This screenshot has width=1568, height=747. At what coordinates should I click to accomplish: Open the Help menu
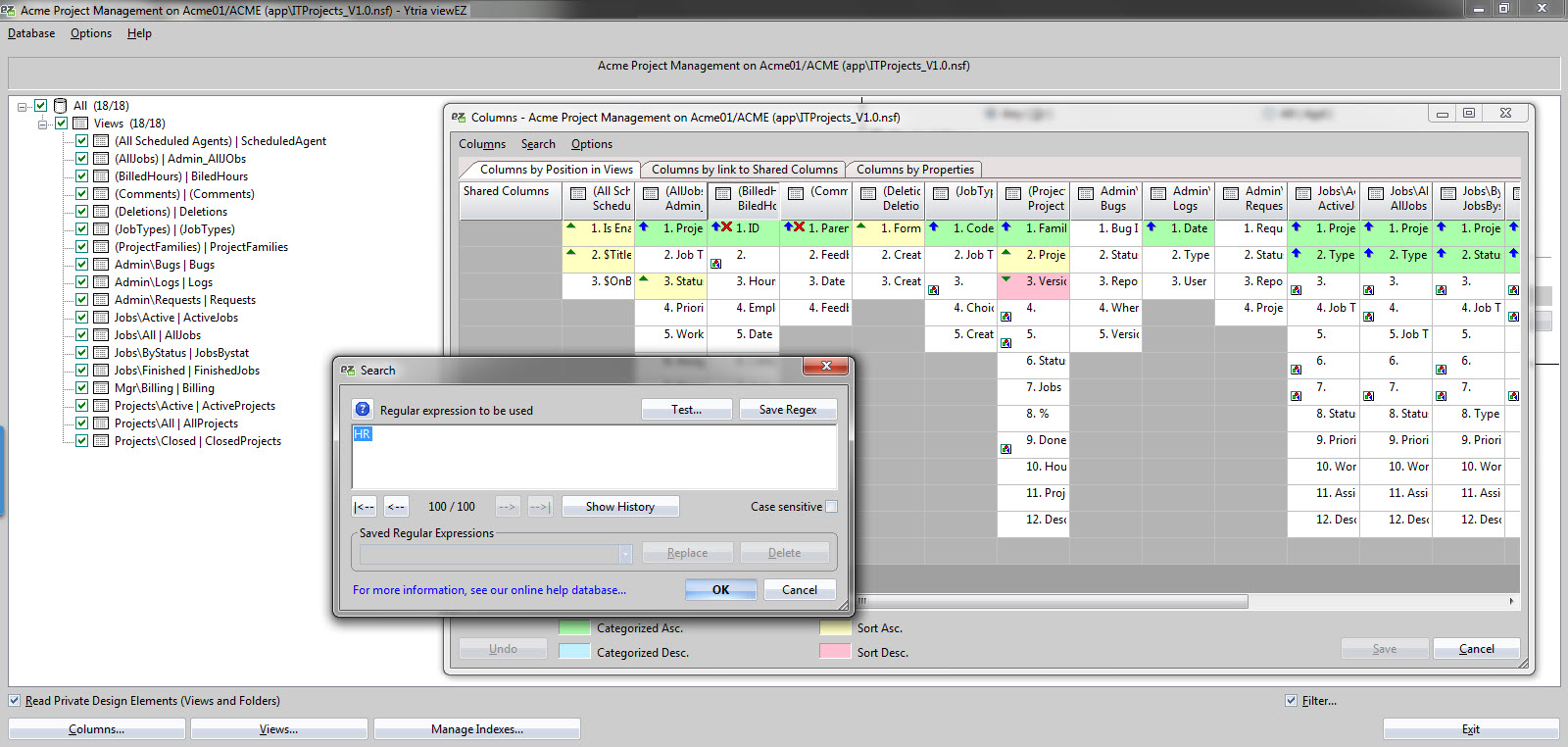[x=139, y=33]
